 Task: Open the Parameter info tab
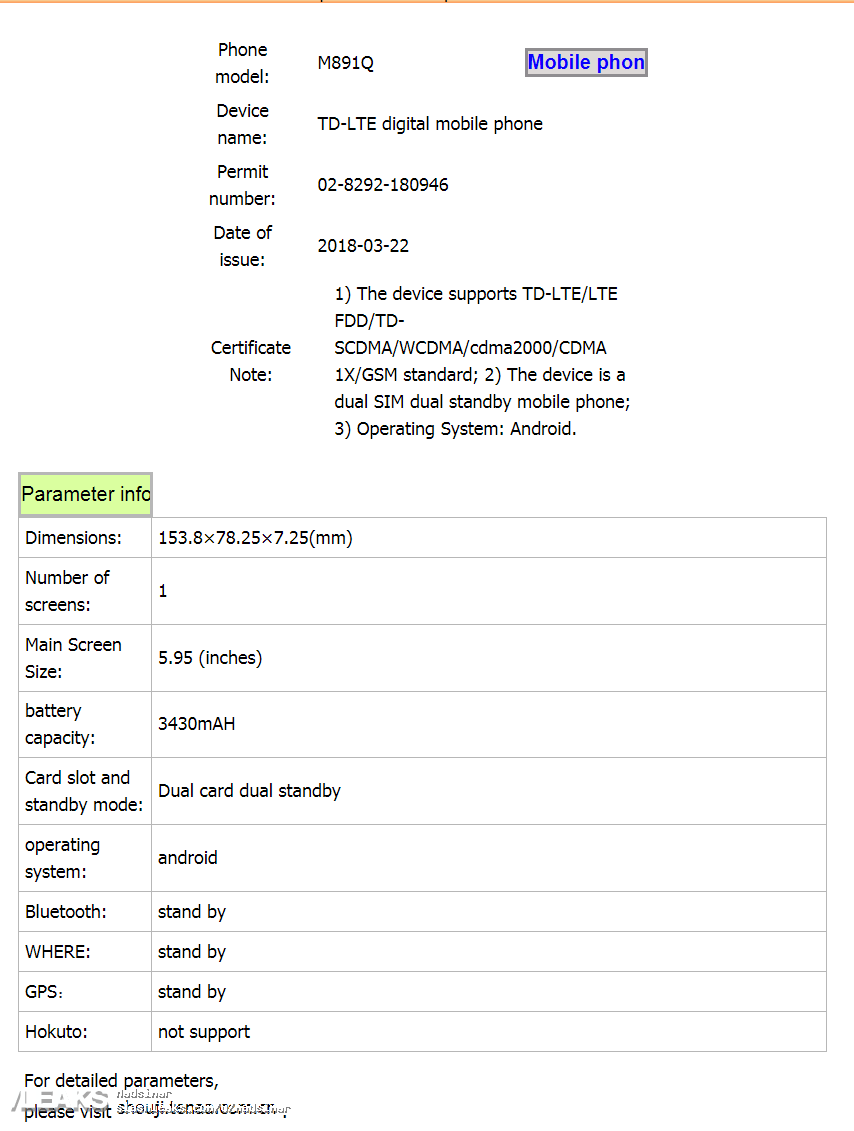coord(85,494)
